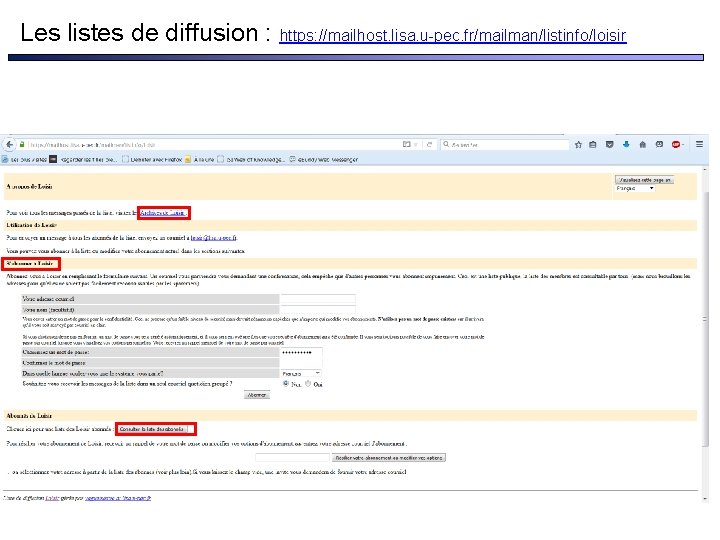This screenshot has height=540, width=720.
Task: Click the unsubscribe or edit options button
Action: click(388, 458)
